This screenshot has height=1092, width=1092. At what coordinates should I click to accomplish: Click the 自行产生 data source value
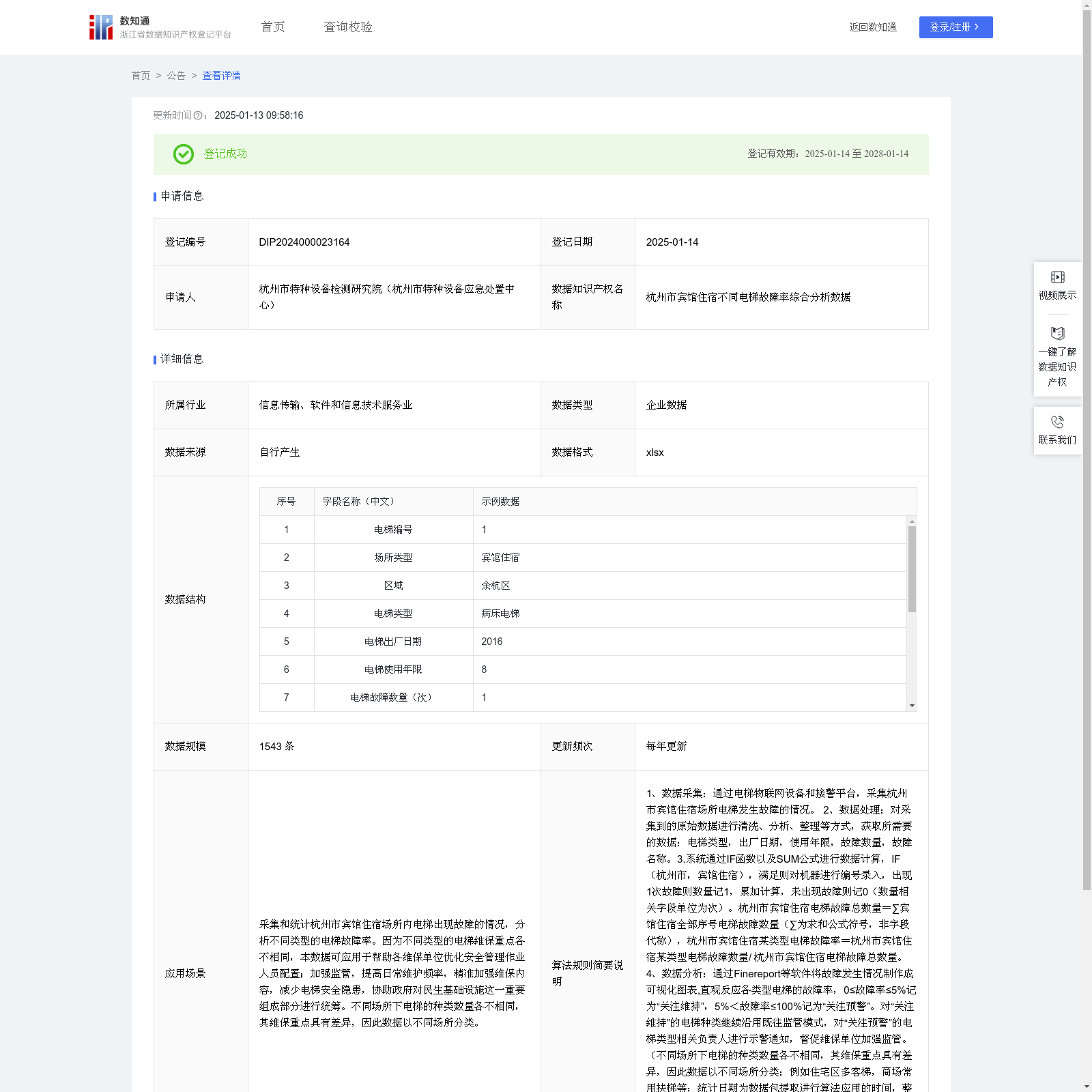coord(280,452)
